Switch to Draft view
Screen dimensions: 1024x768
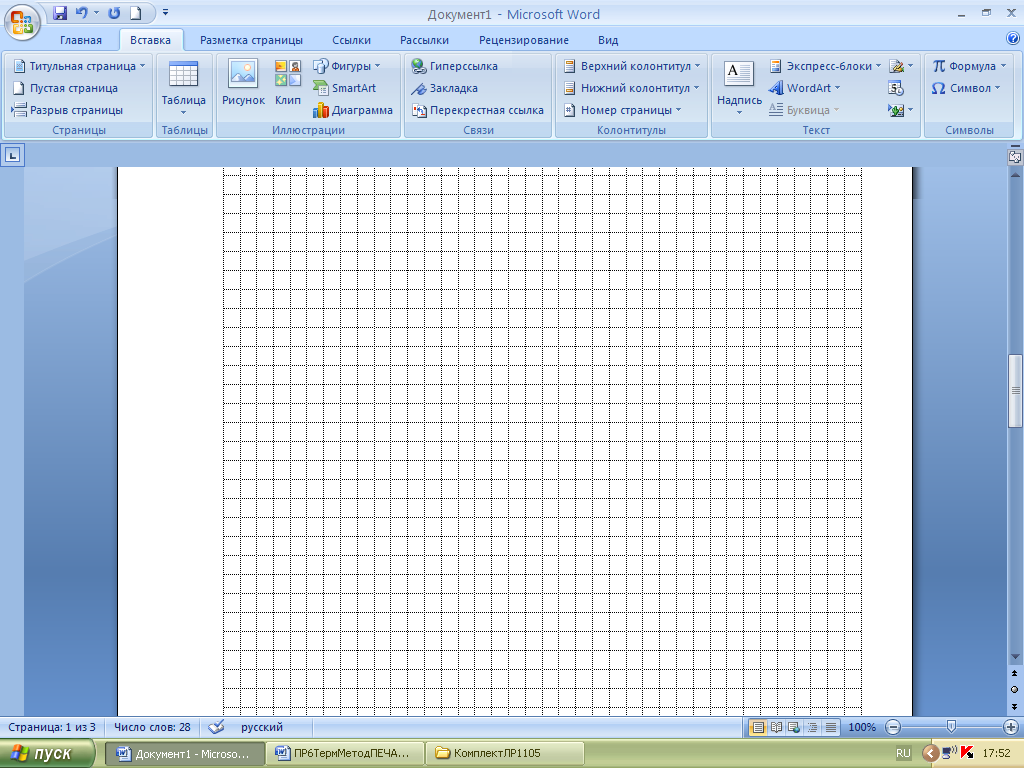tap(831, 727)
